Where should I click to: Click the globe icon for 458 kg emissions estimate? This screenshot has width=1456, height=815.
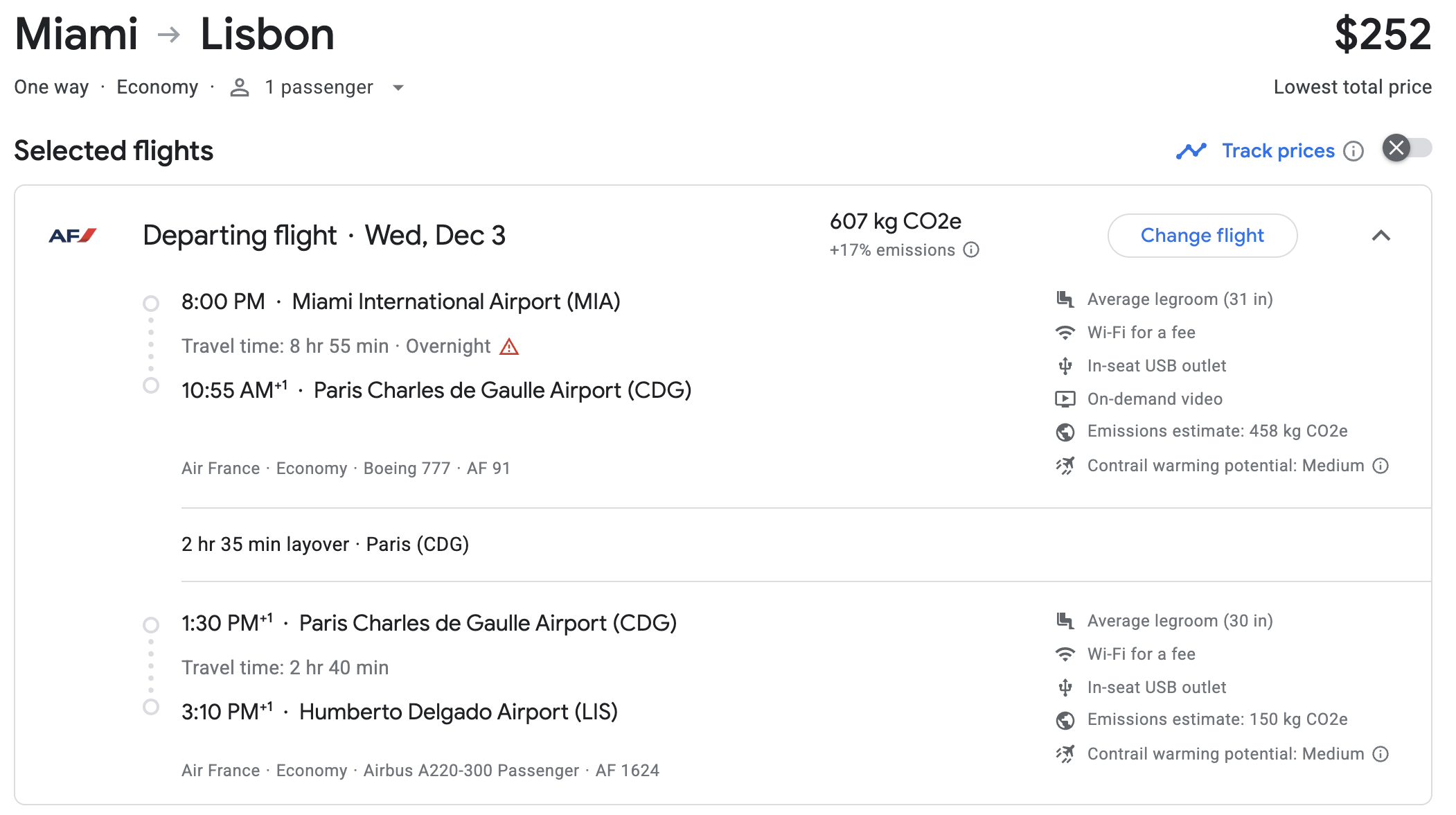[x=1065, y=432]
